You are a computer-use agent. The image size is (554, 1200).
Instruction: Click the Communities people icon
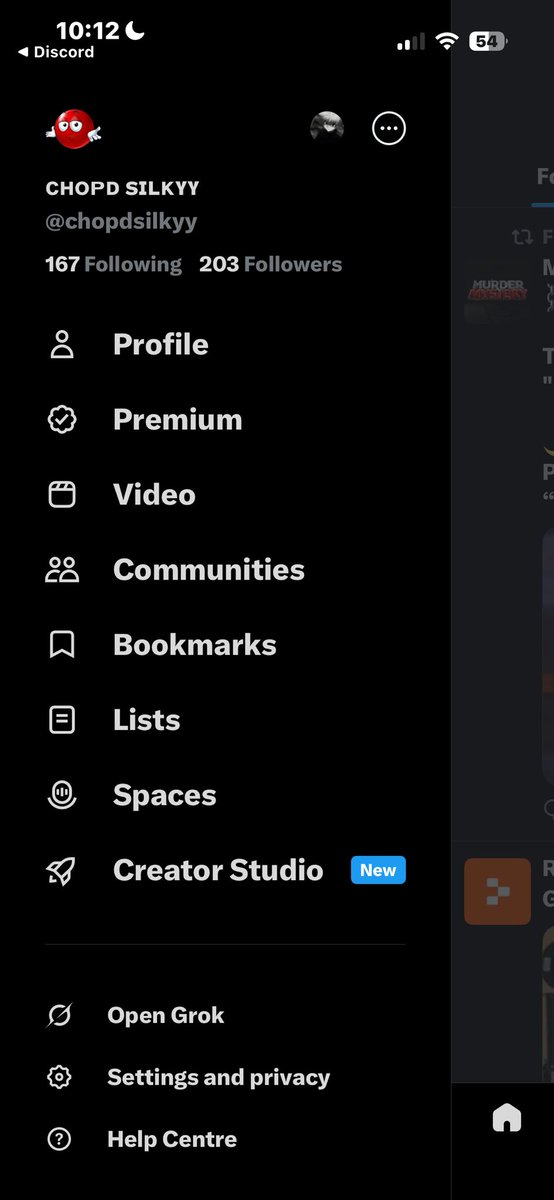point(62,570)
